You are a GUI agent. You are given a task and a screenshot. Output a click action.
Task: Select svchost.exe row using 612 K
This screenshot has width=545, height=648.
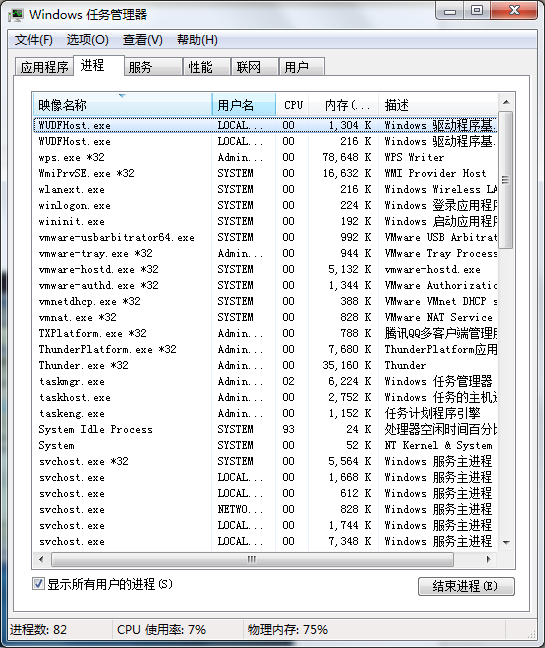pos(265,493)
